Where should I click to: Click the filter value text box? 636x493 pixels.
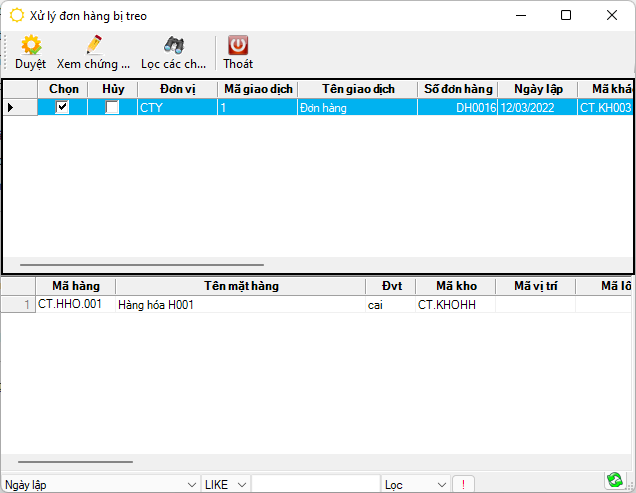(315, 485)
